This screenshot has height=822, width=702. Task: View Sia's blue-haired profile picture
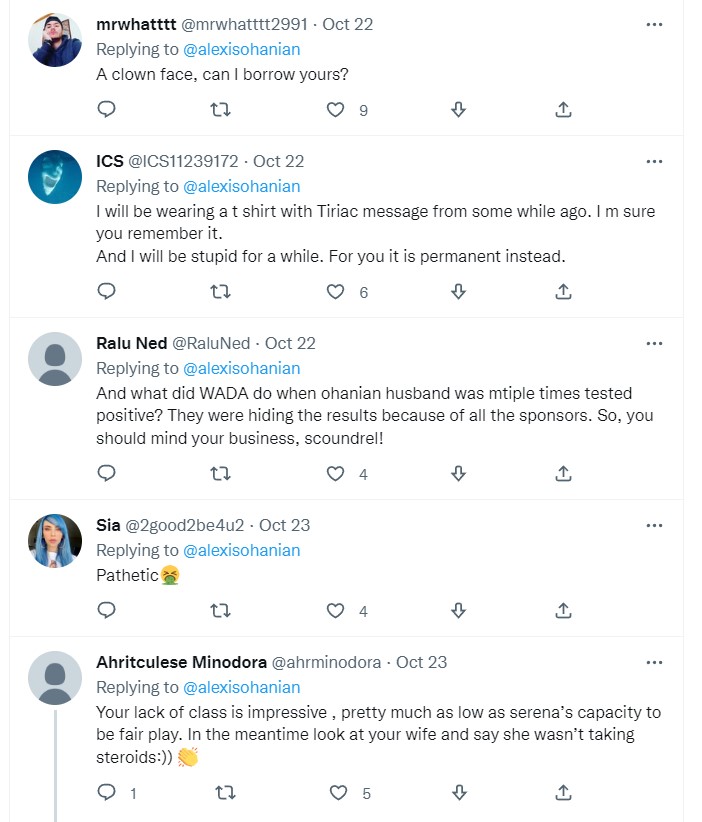pos(55,541)
